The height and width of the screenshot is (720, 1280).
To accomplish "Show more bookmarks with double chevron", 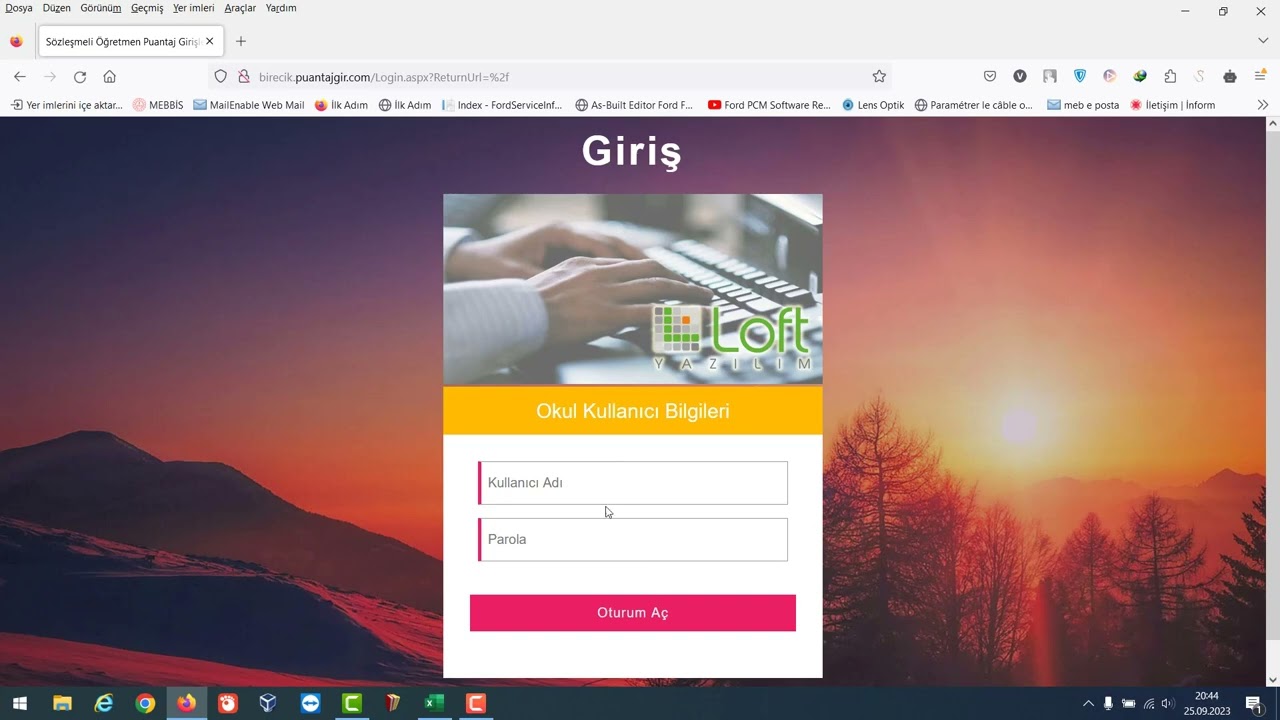I will (x=1262, y=105).
